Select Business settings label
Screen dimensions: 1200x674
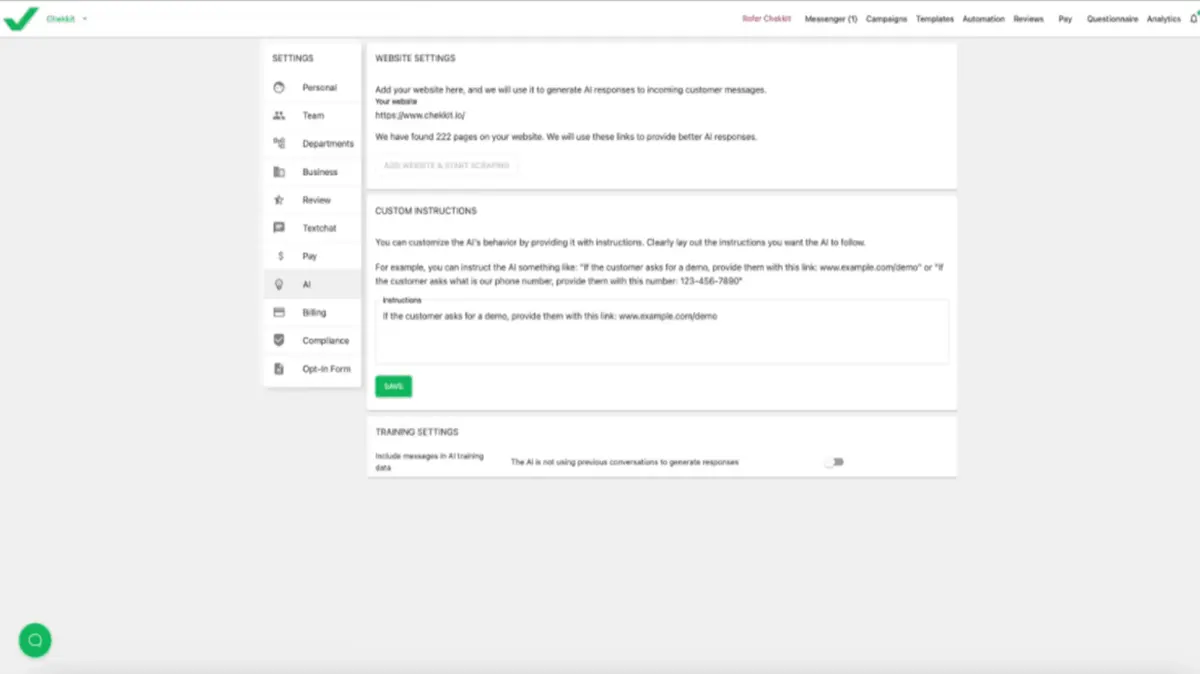[x=320, y=172]
